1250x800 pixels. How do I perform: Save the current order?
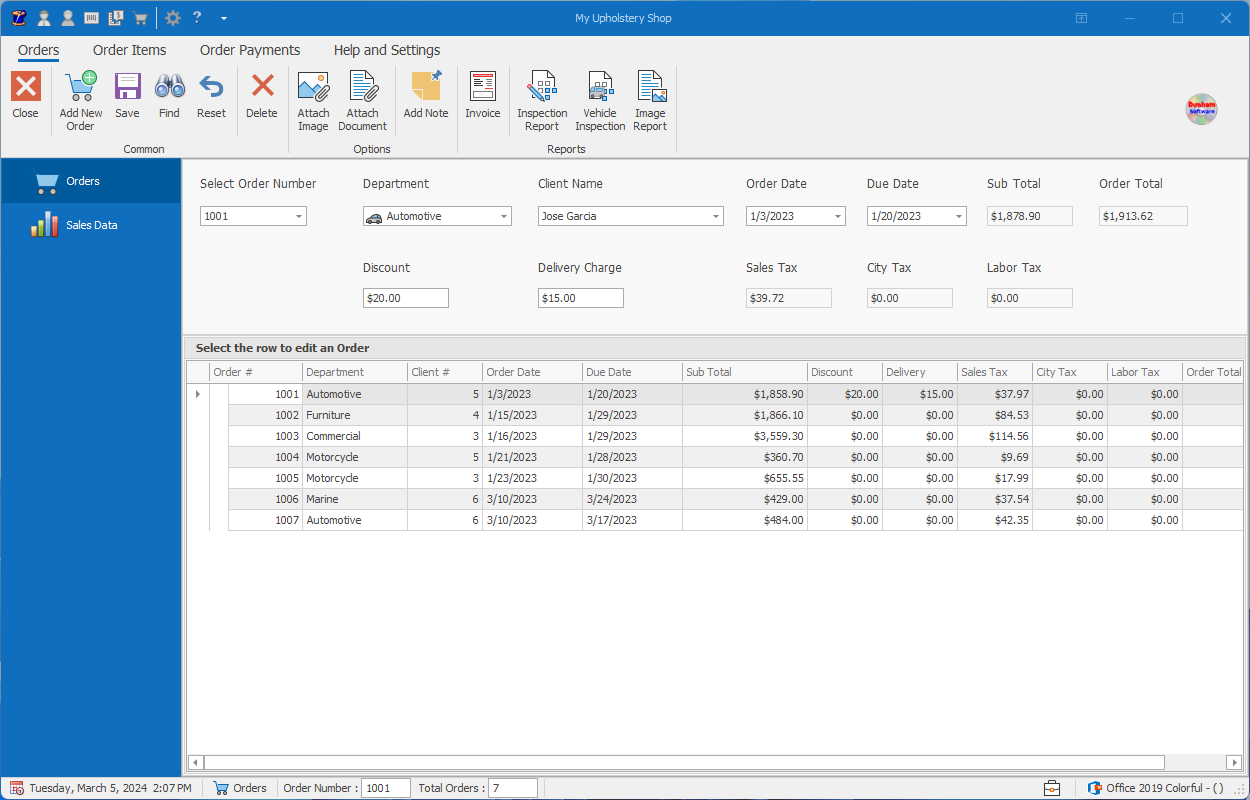coord(127,95)
